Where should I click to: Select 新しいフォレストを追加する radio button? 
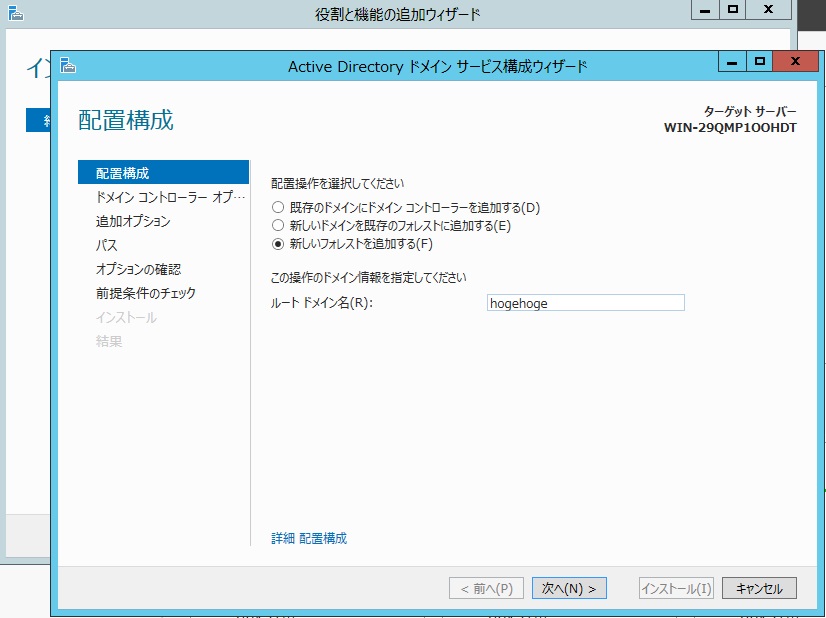278,244
